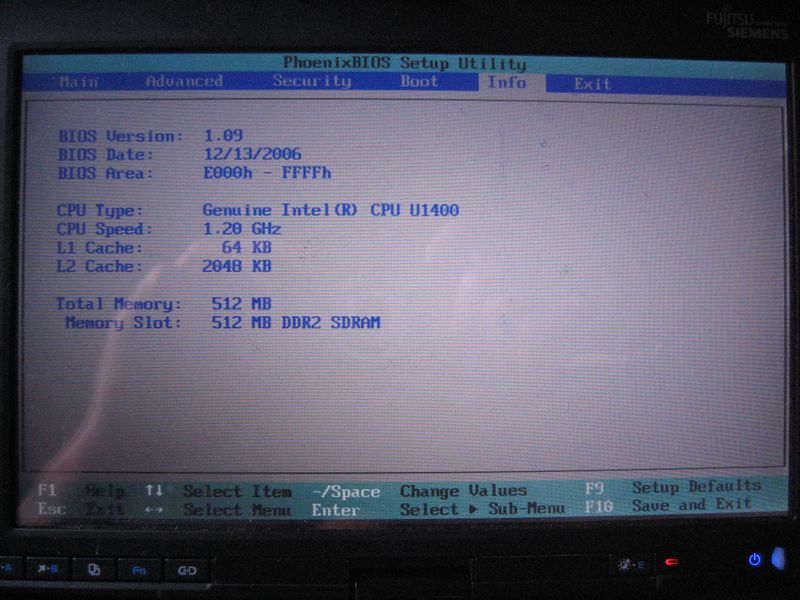Click the 64 KB value
The height and width of the screenshot is (600, 800).
tap(246, 247)
